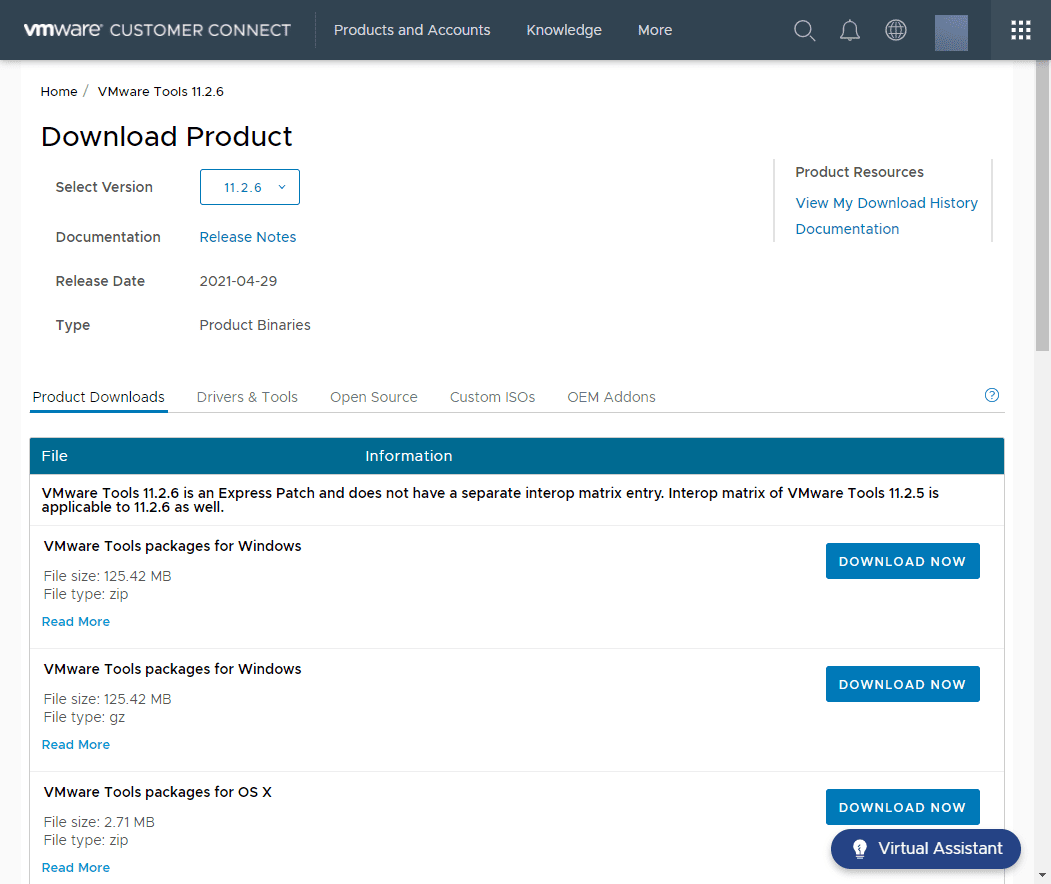Open the Knowledge menu
The image size is (1051, 884).
[x=563, y=30]
